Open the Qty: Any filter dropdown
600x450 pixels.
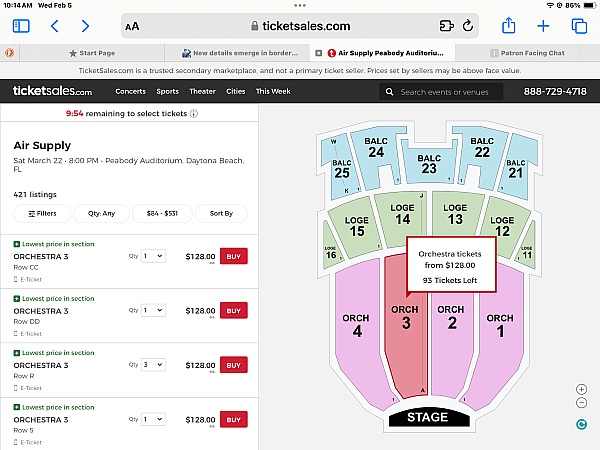(101, 214)
